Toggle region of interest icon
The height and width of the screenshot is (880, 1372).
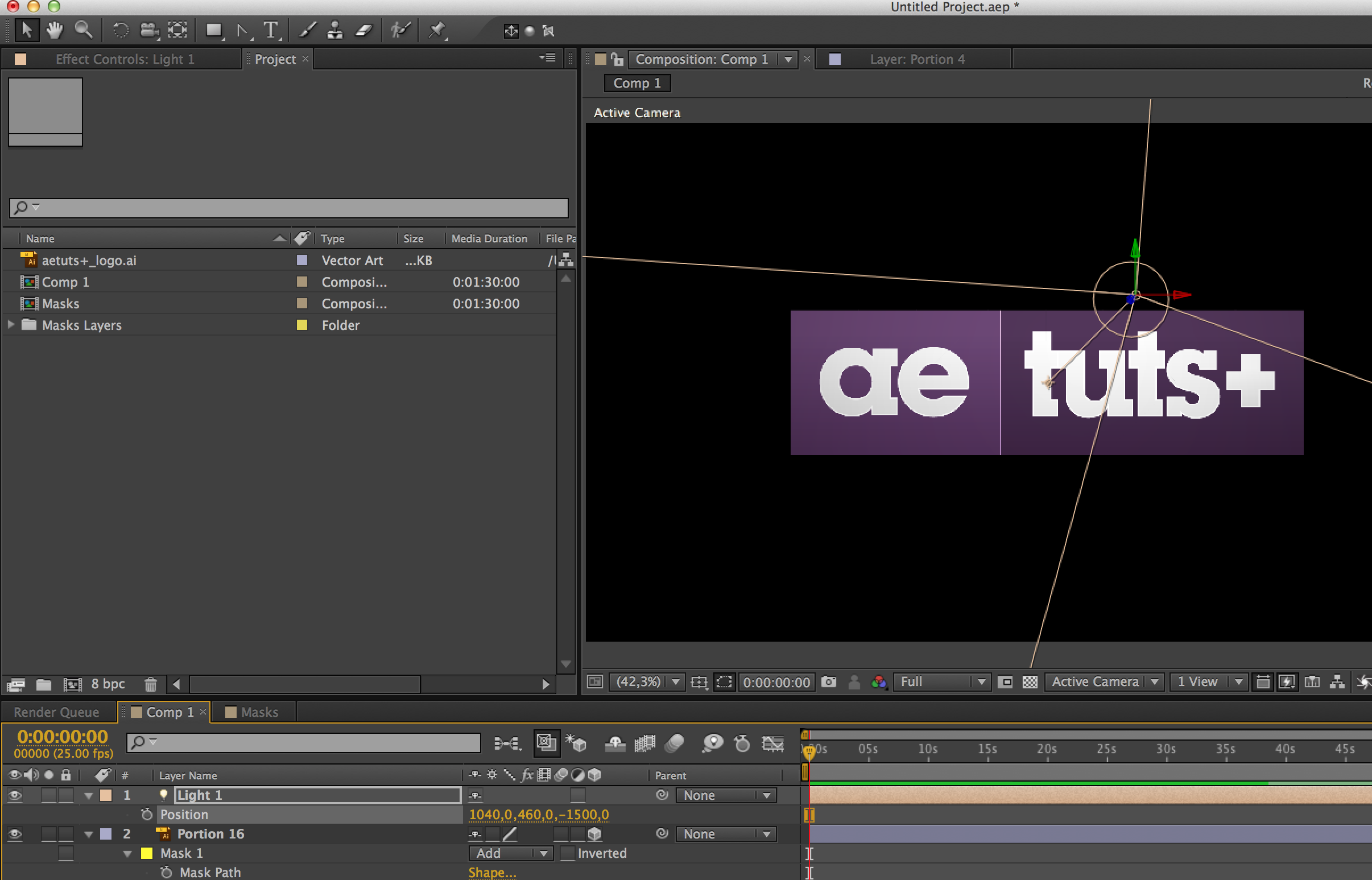pos(724,681)
